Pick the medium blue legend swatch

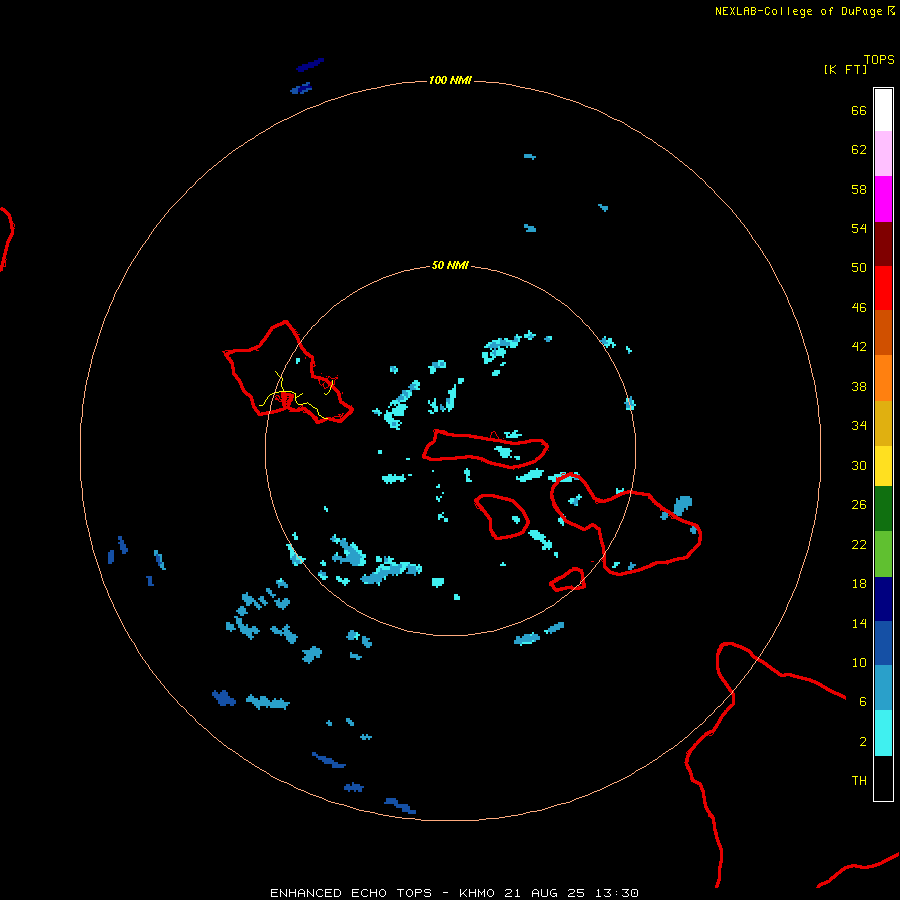(x=883, y=643)
